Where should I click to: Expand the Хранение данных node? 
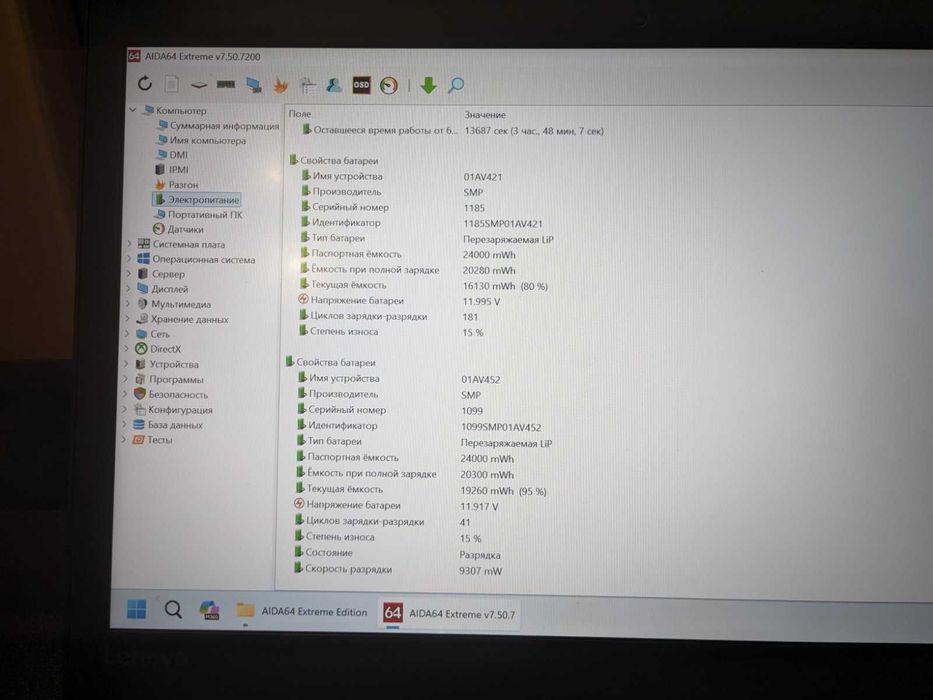(127, 319)
